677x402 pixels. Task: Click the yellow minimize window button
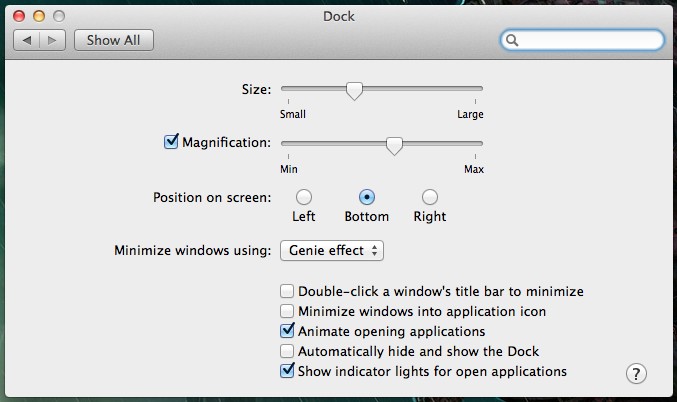click(x=39, y=16)
